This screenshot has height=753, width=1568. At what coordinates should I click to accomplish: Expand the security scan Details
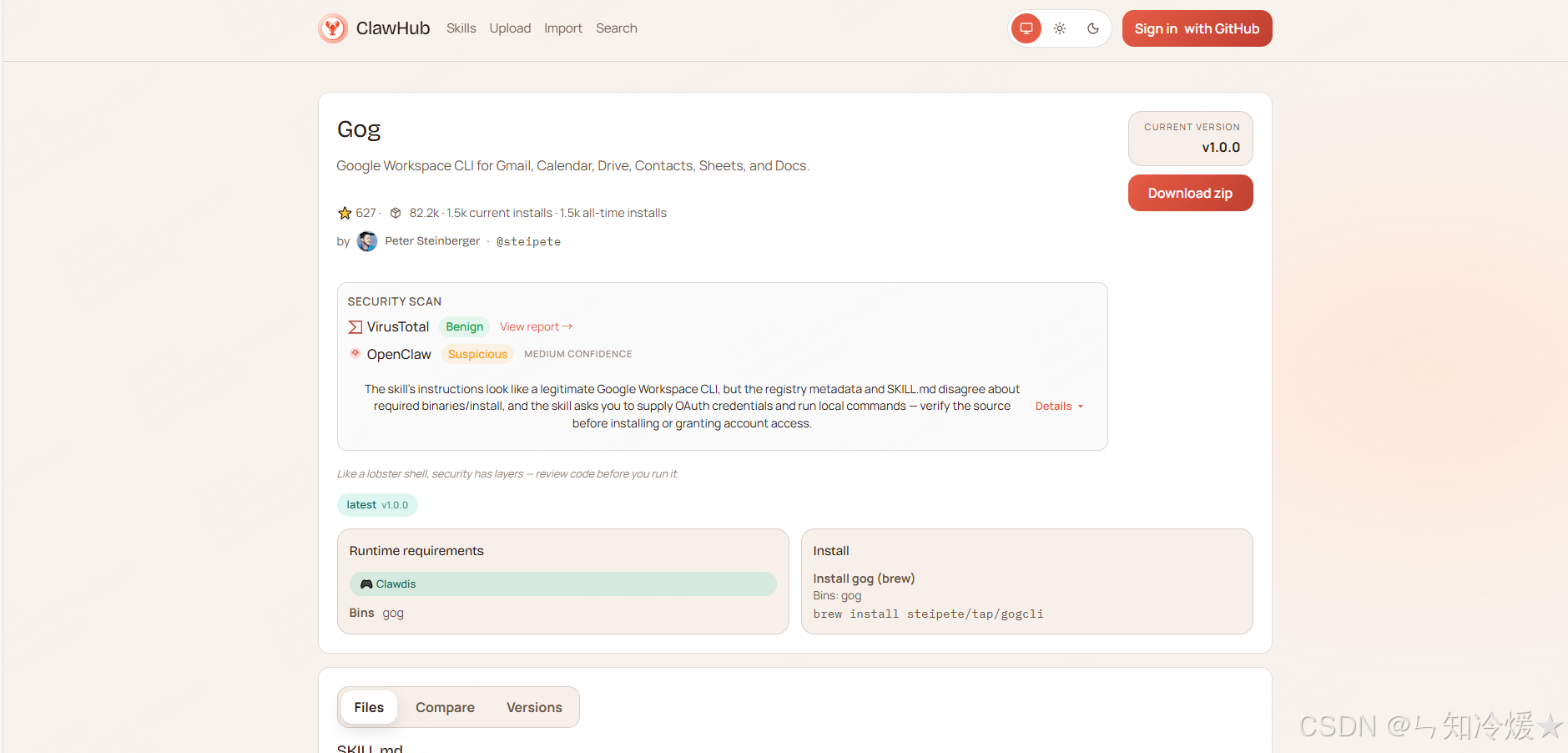point(1059,407)
